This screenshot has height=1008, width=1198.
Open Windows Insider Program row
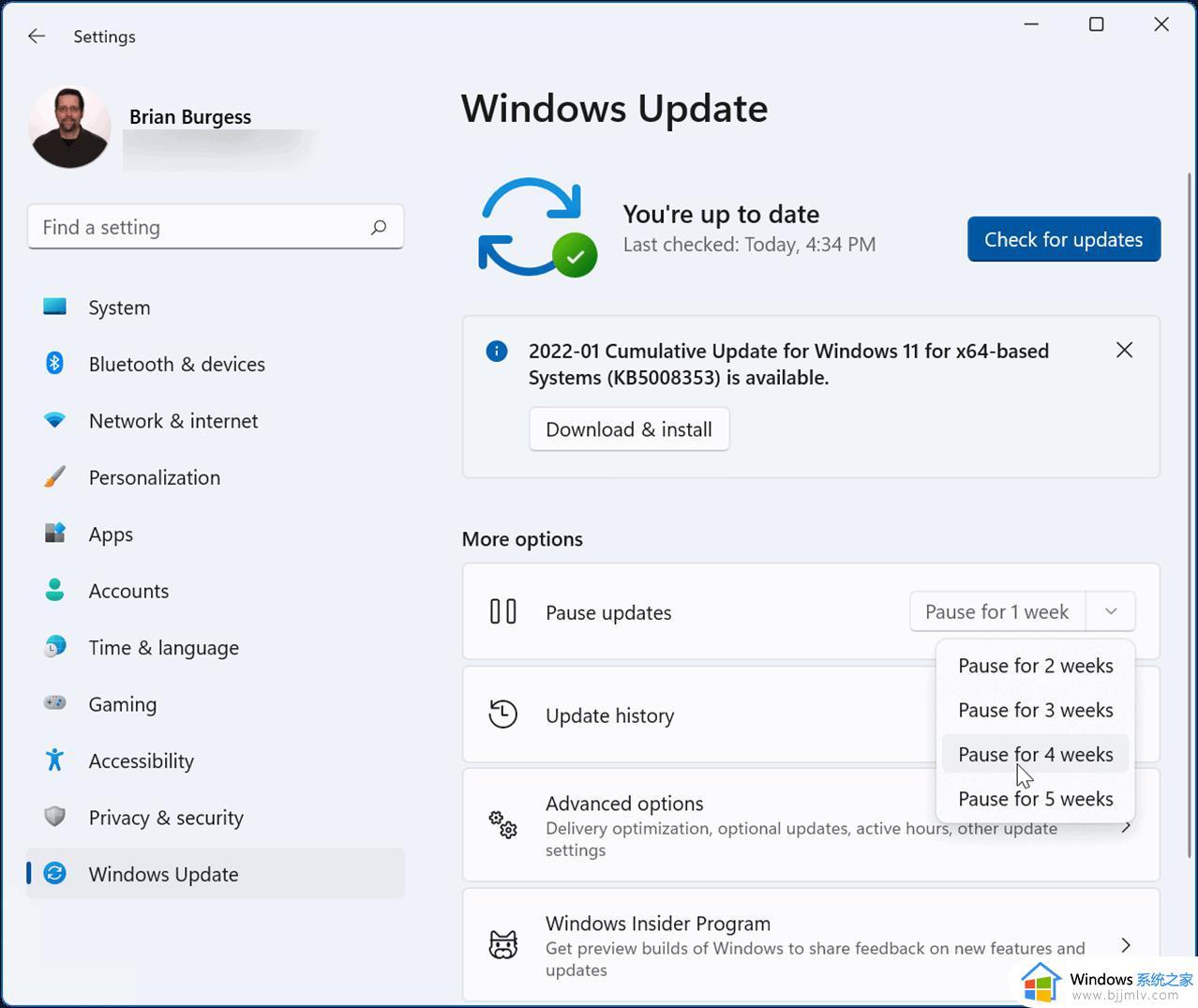pos(811,945)
